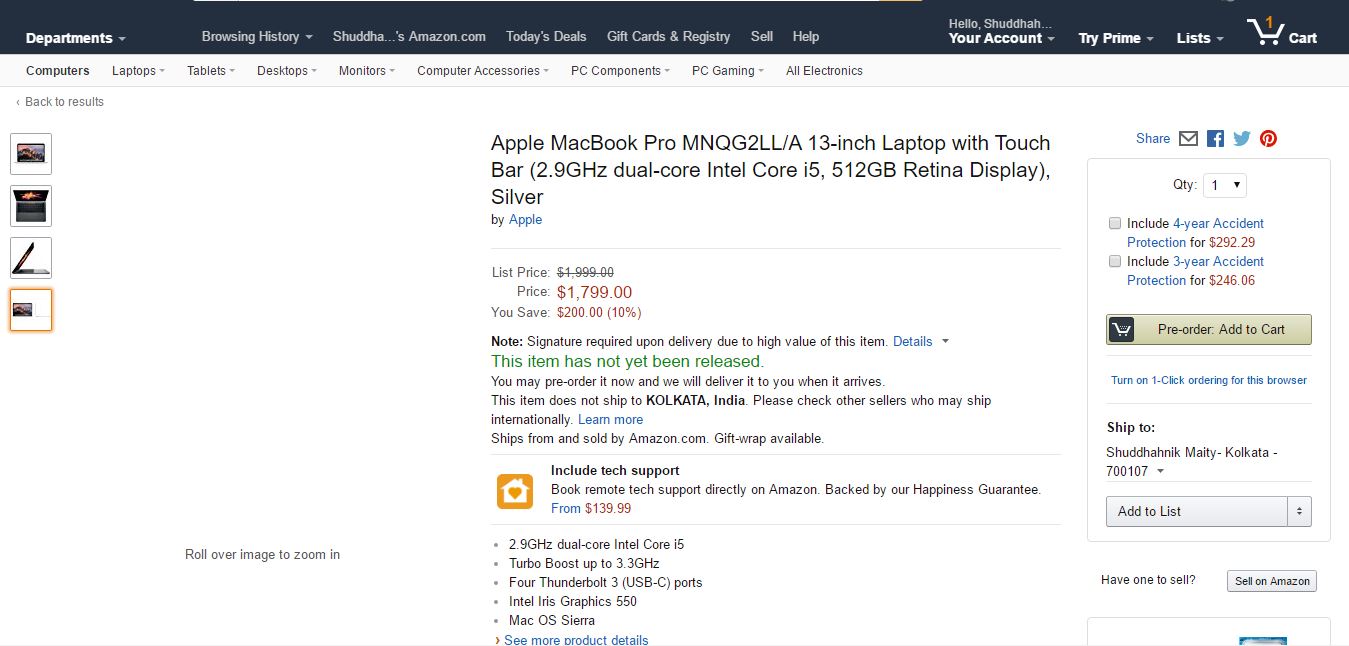Click cart icon on Pre-order button

tap(1121, 330)
